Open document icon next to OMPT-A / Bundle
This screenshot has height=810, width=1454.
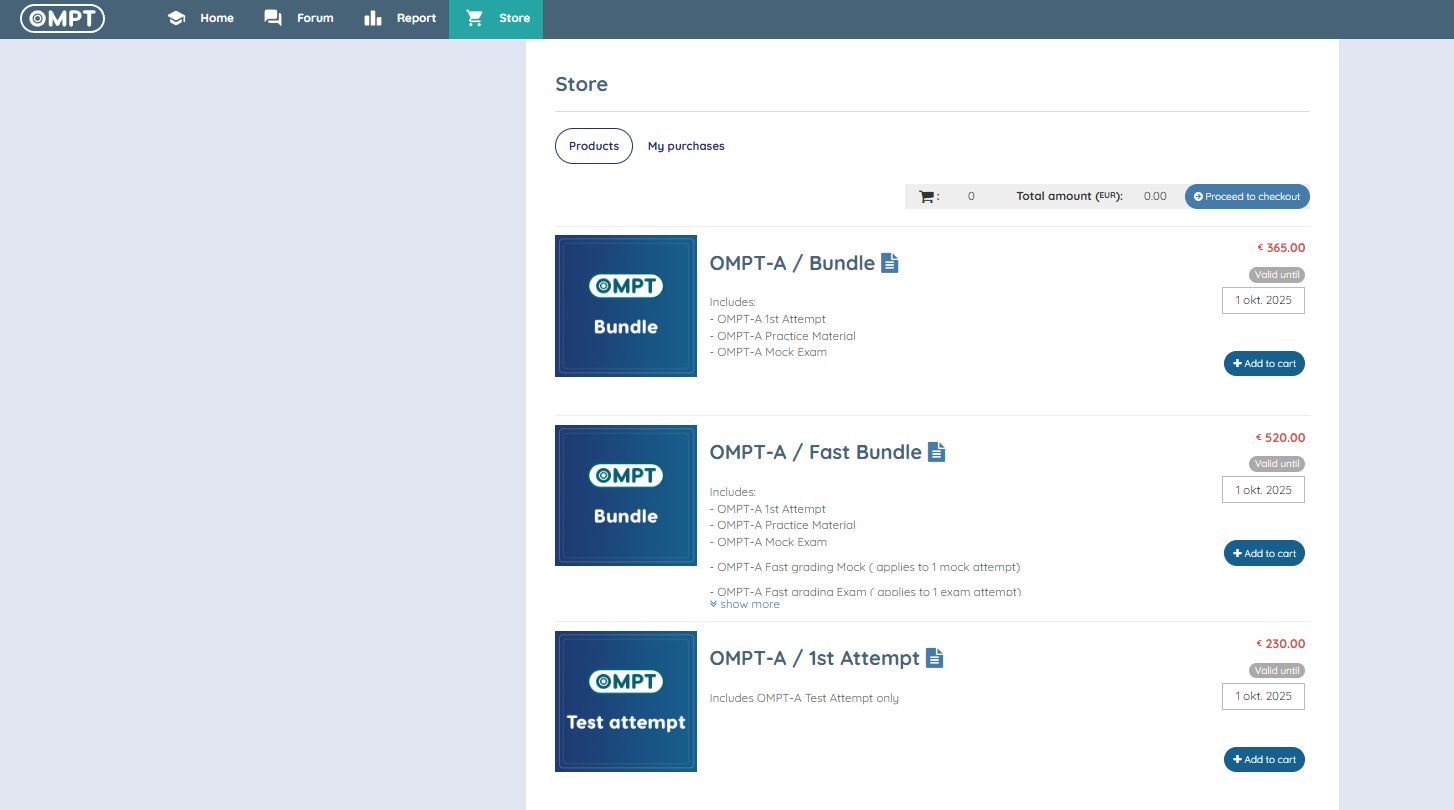pyautogui.click(x=890, y=263)
